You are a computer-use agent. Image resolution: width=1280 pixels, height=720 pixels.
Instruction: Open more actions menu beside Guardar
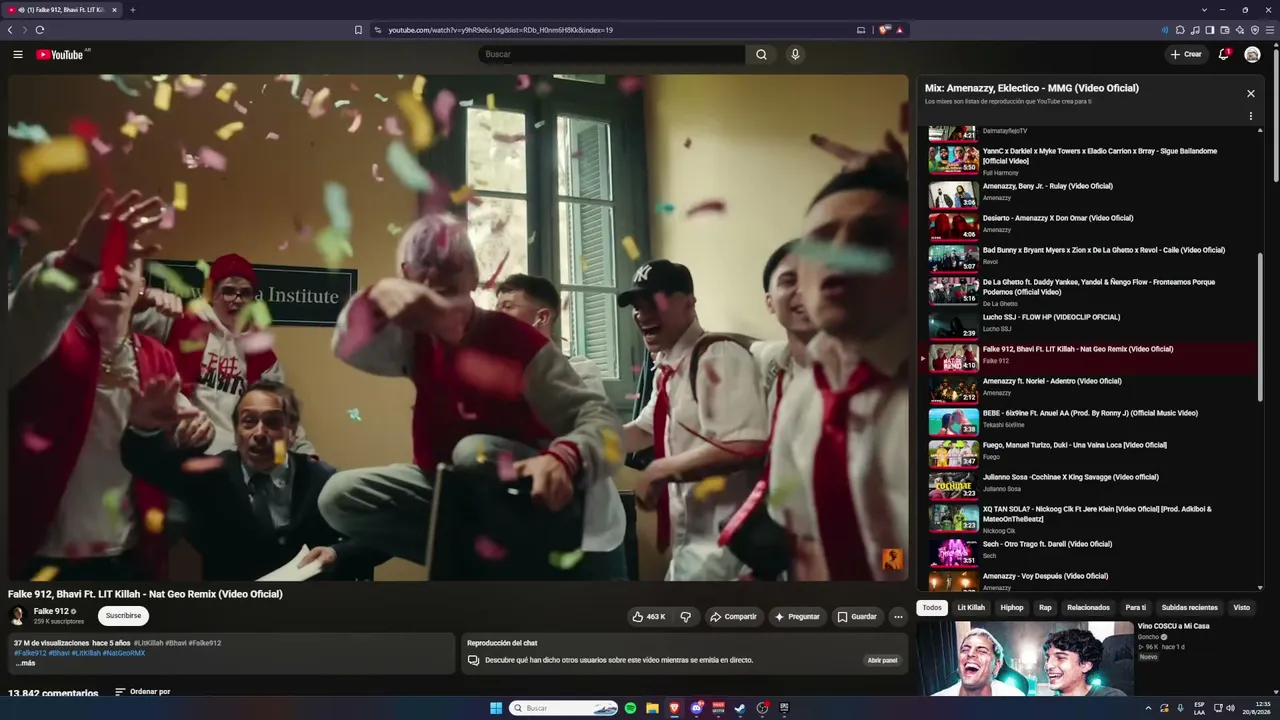898,617
